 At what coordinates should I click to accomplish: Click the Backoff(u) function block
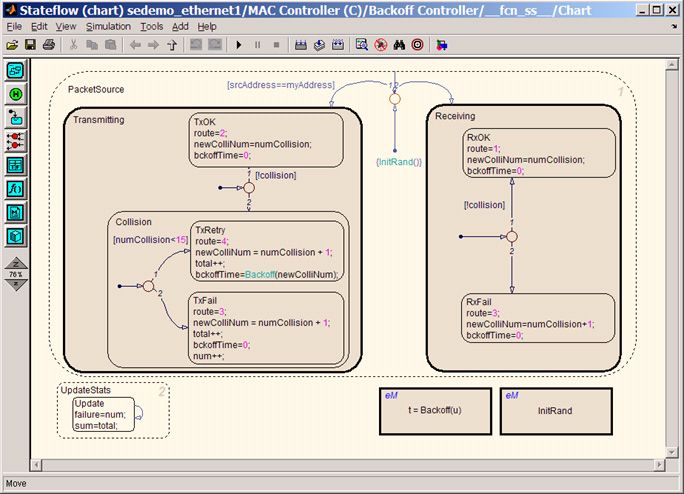435,410
